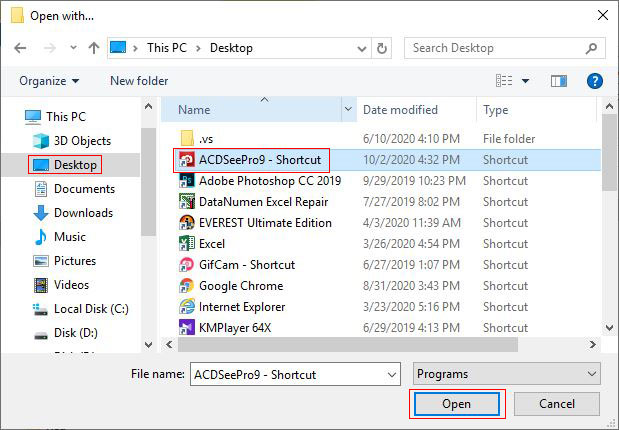Expand the address bar history dropdown
The image size is (619, 430).
(361, 49)
